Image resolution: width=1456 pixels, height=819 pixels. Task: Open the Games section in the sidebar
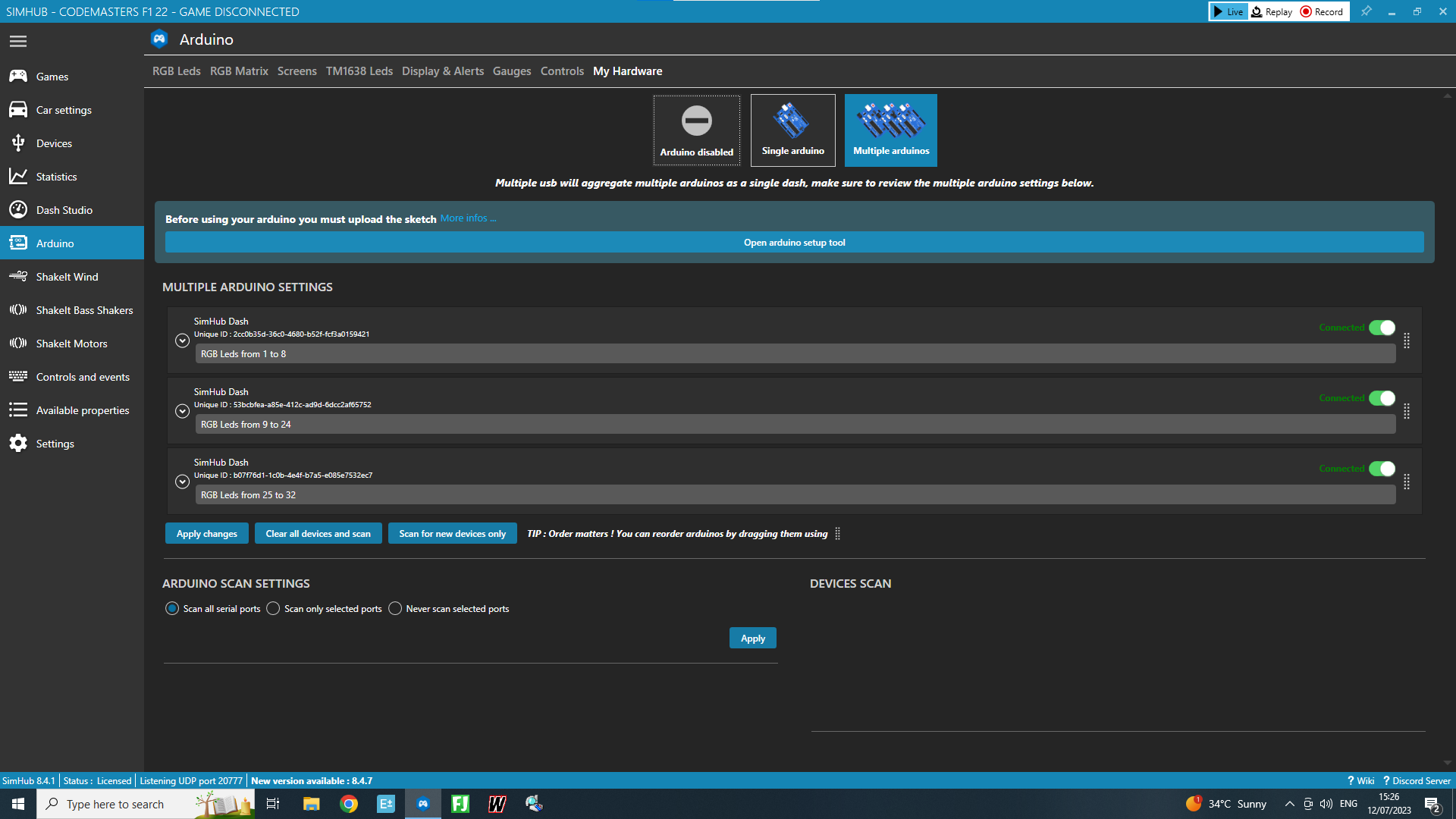[72, 77]
